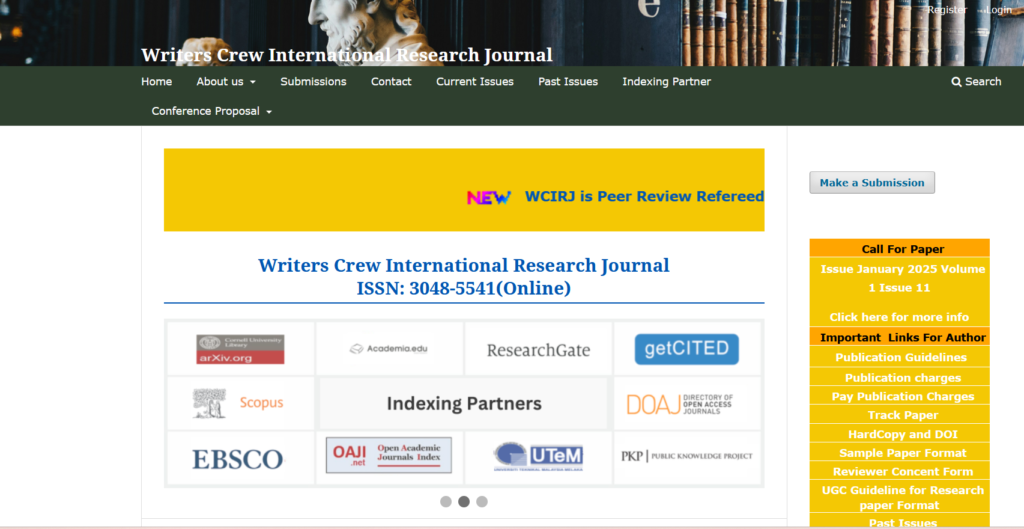Click the HardCopy and DOI link
This screenshot has width=1024, height=529.
903,434
